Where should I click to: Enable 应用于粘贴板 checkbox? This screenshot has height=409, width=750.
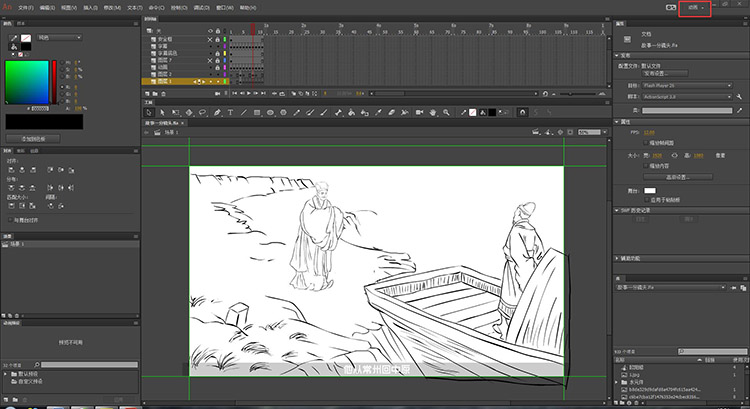coord(646,199)
